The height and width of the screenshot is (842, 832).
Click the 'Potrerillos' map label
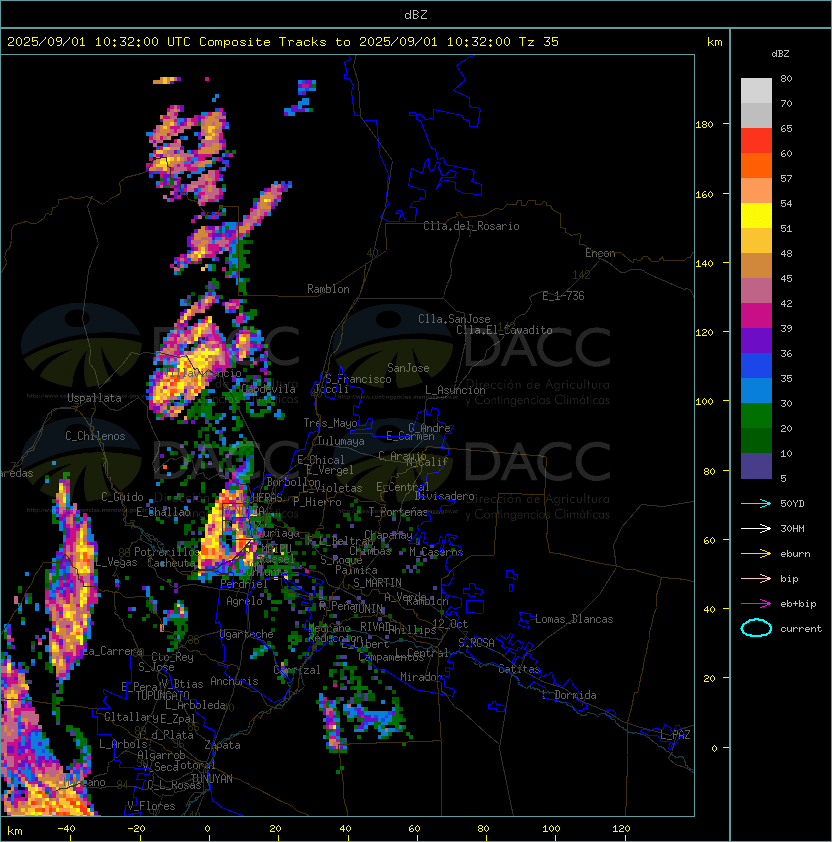(x=167, y=552)
